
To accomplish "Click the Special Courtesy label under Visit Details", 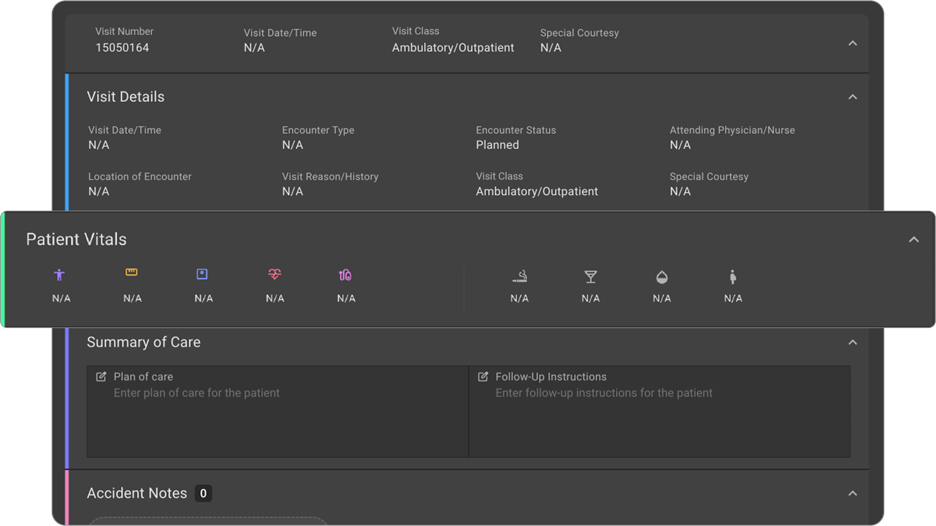I will point(709,177).
